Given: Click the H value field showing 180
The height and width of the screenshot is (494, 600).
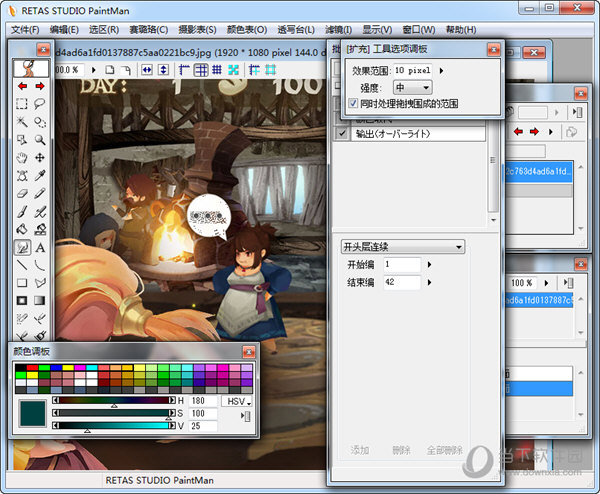Looking at the screenshot, I should [x=203, y=401].
